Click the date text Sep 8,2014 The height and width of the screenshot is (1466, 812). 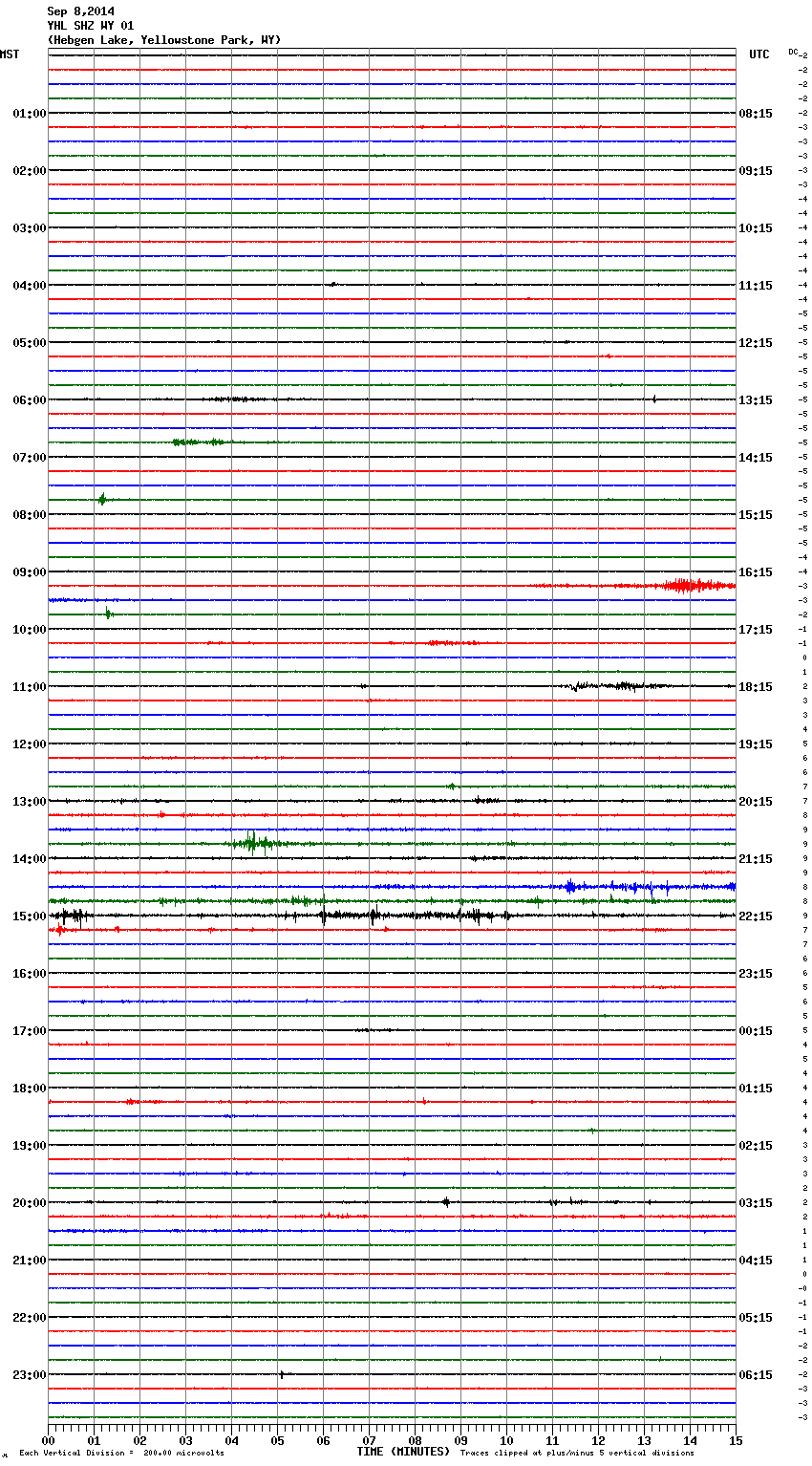tap(80, 11)
